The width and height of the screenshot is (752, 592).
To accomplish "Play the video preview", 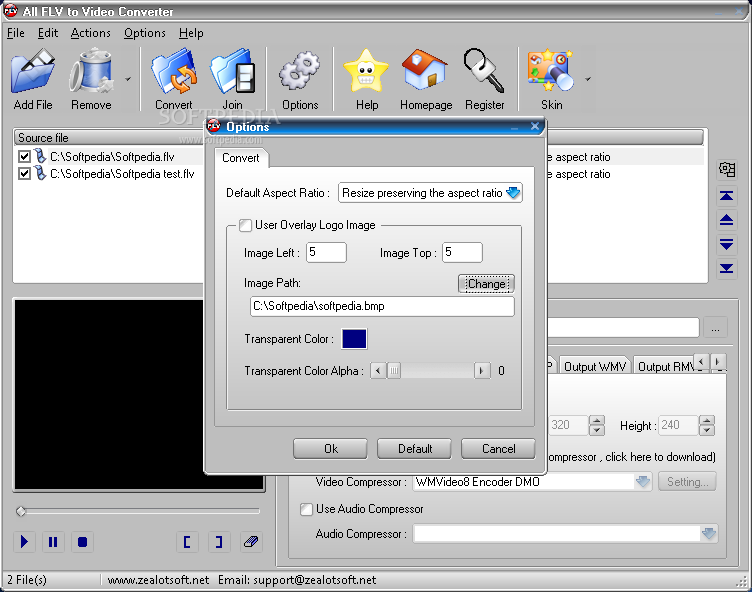I will [x=24, y=542].
